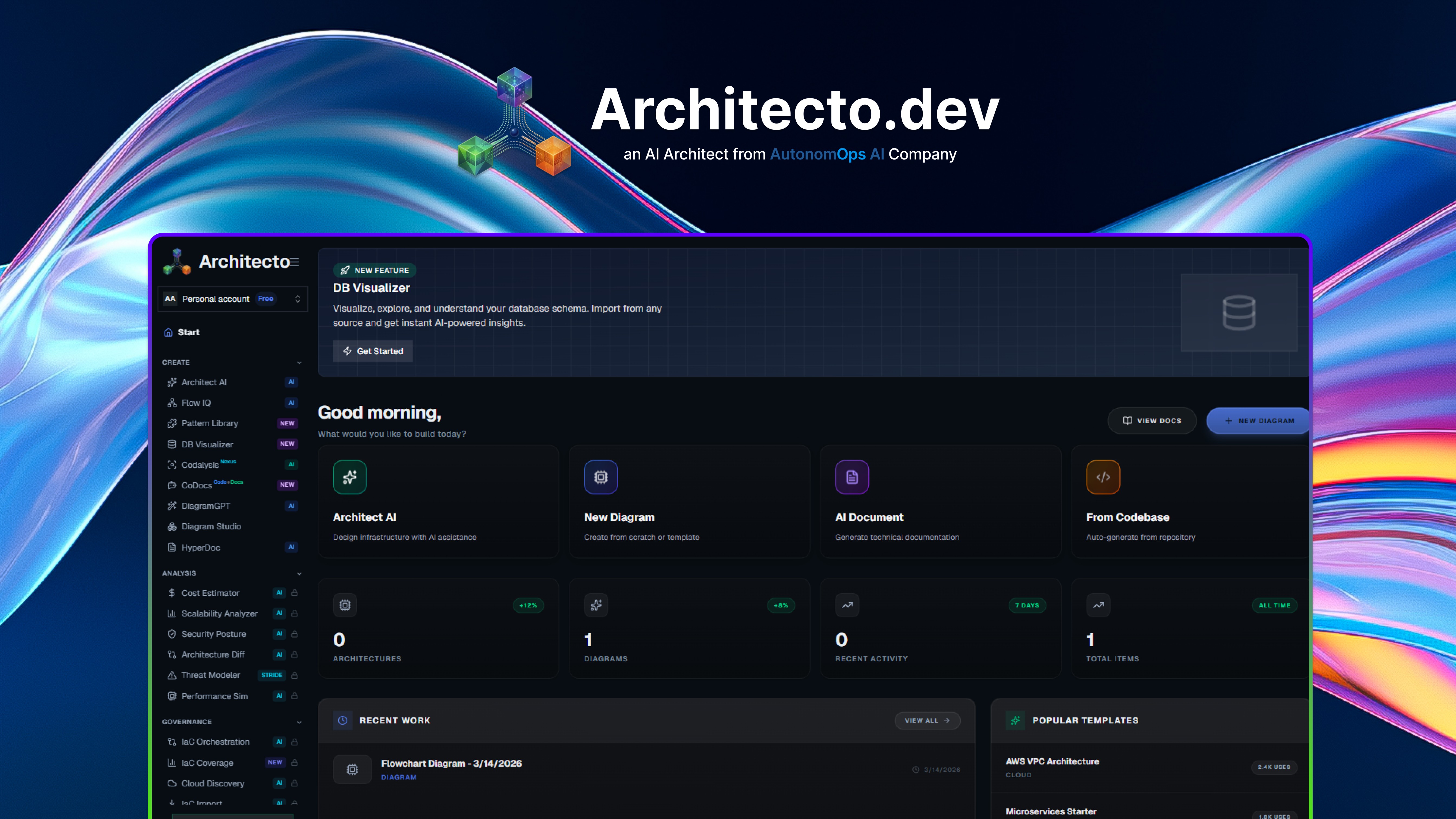The width and height of the screenshot is (1456, 819).
Task: Unlock the Cost Estimator feature
Action: coord(295,593)
